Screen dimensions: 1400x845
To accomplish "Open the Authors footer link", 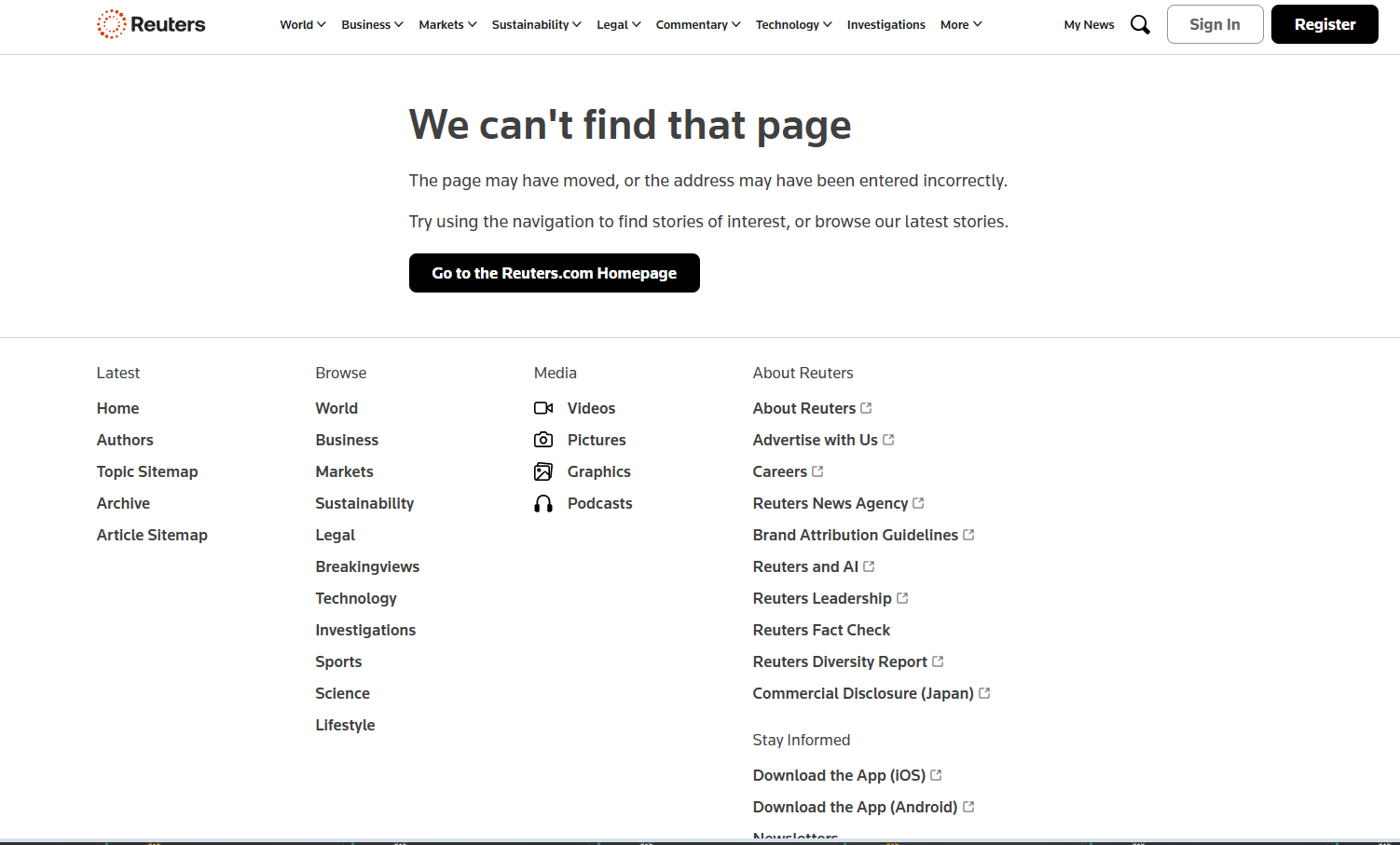I will point(125,440).
